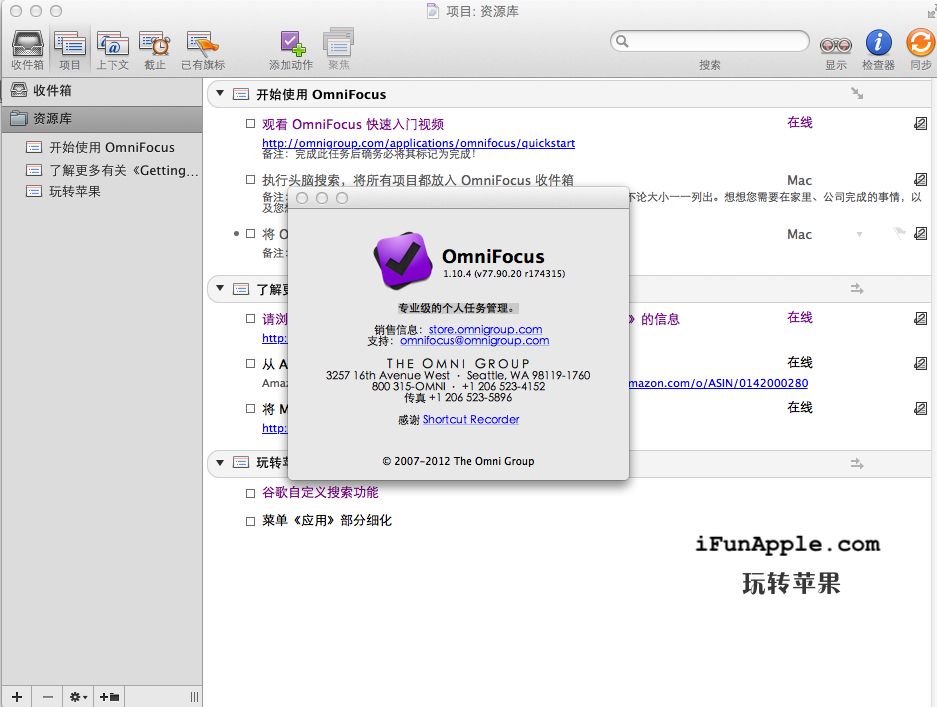Click status arrow icon on 了解… project header
This screenshot has width=937, height=707.
[857, 289]
